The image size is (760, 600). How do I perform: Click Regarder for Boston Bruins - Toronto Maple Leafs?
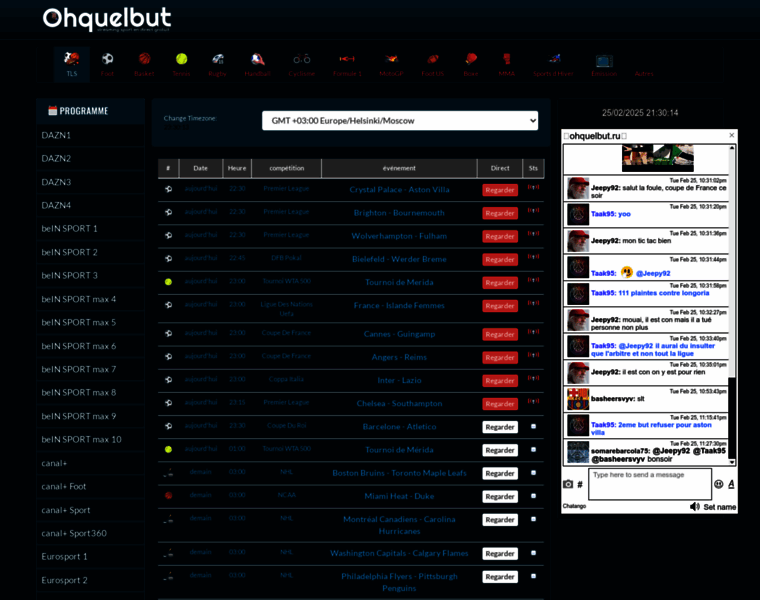(x=500, y=474)
